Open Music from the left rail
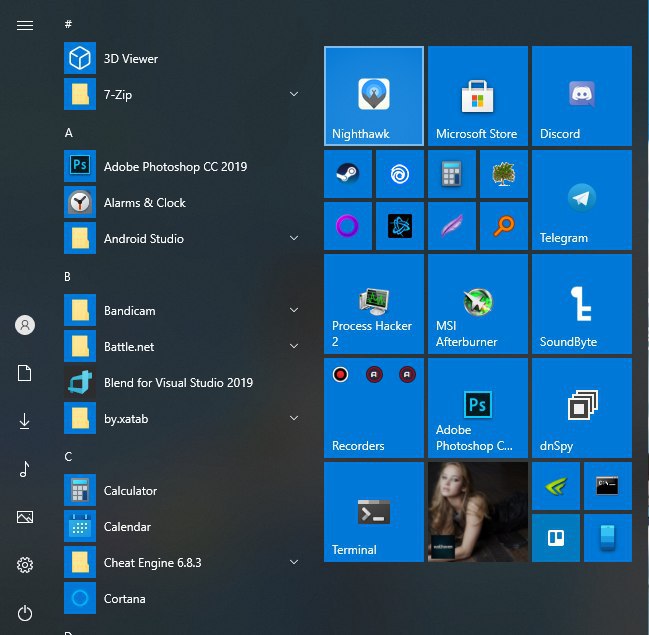The image size is (649, 635). point(25,469)
